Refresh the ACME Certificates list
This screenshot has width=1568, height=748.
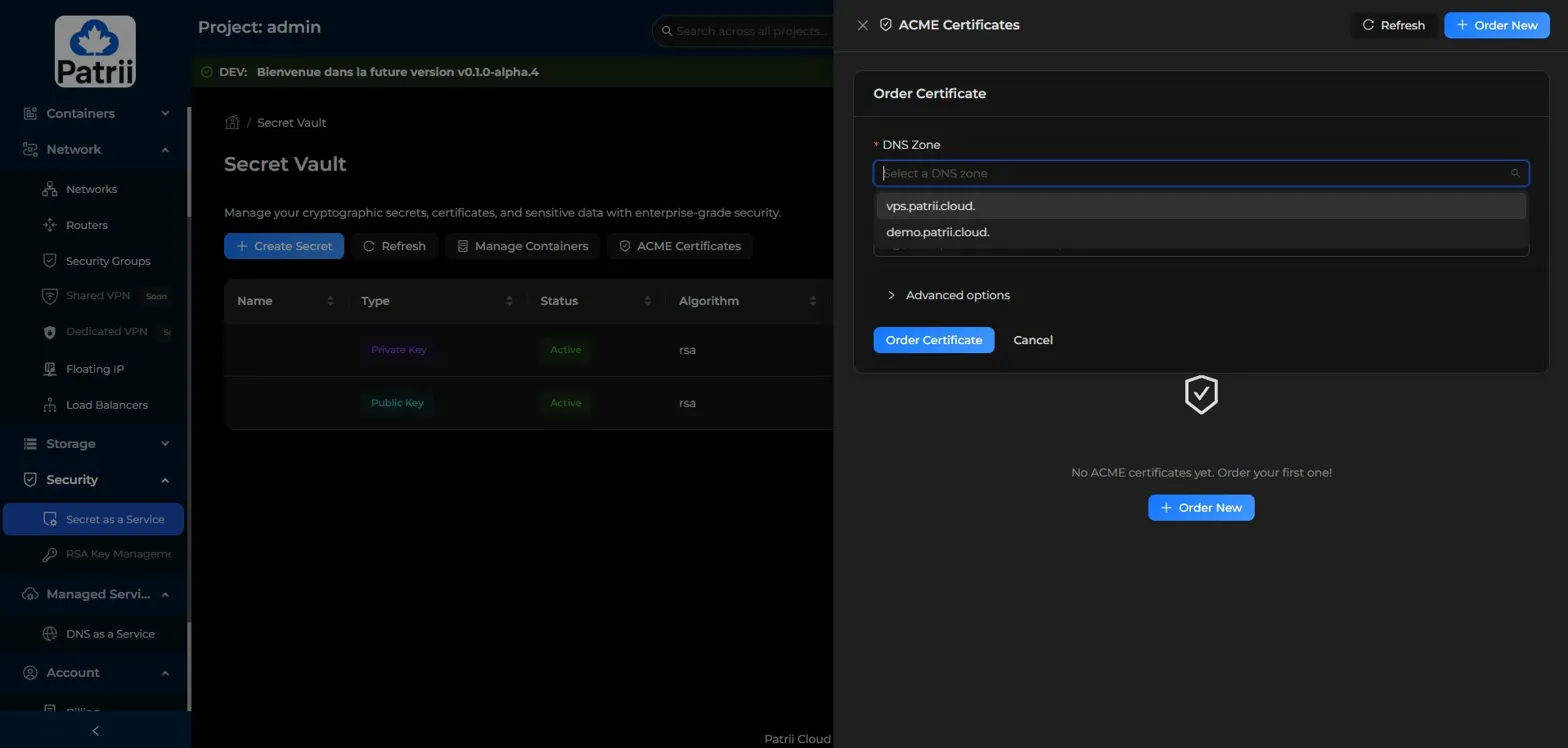[1394, 25]
